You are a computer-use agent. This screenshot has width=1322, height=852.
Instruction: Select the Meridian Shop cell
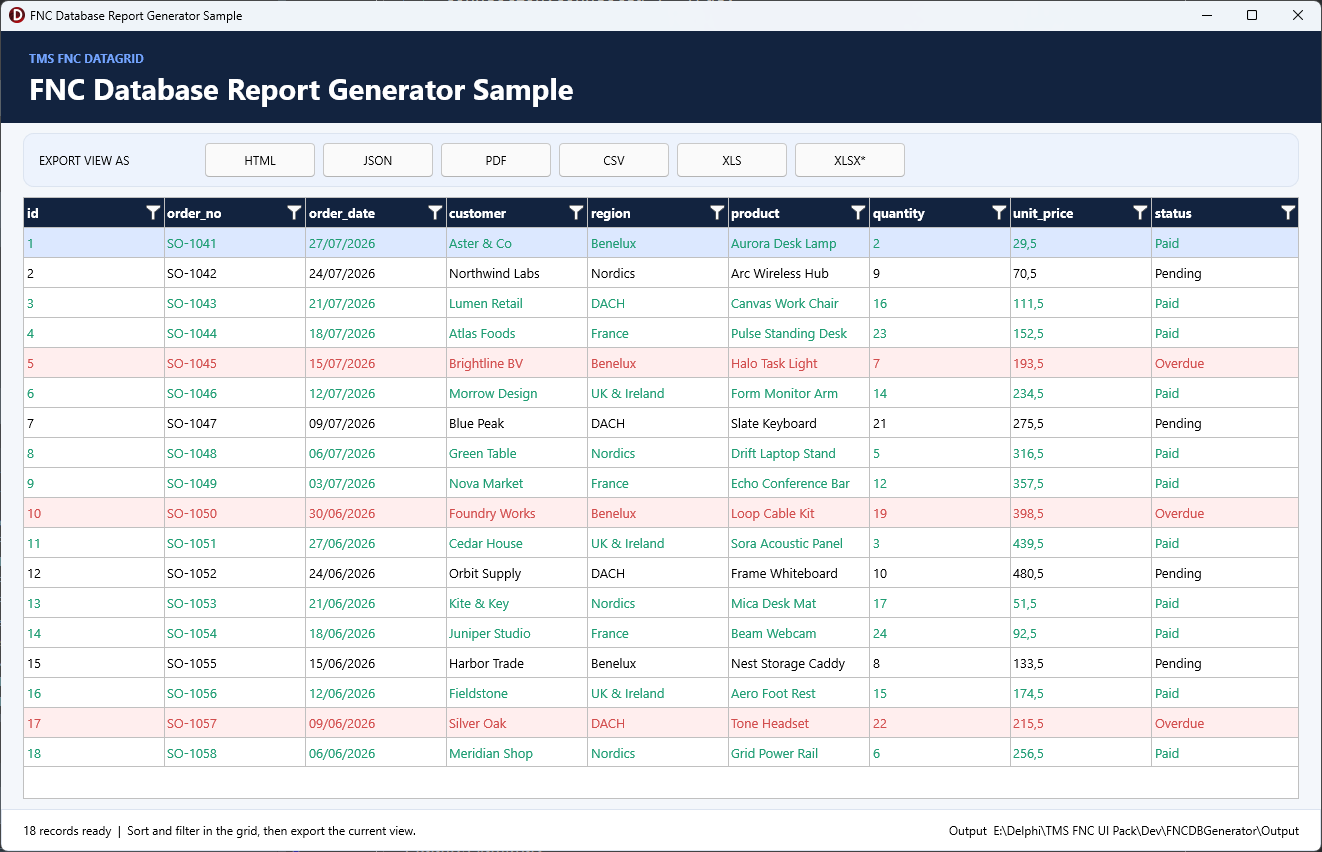[517, 753]
